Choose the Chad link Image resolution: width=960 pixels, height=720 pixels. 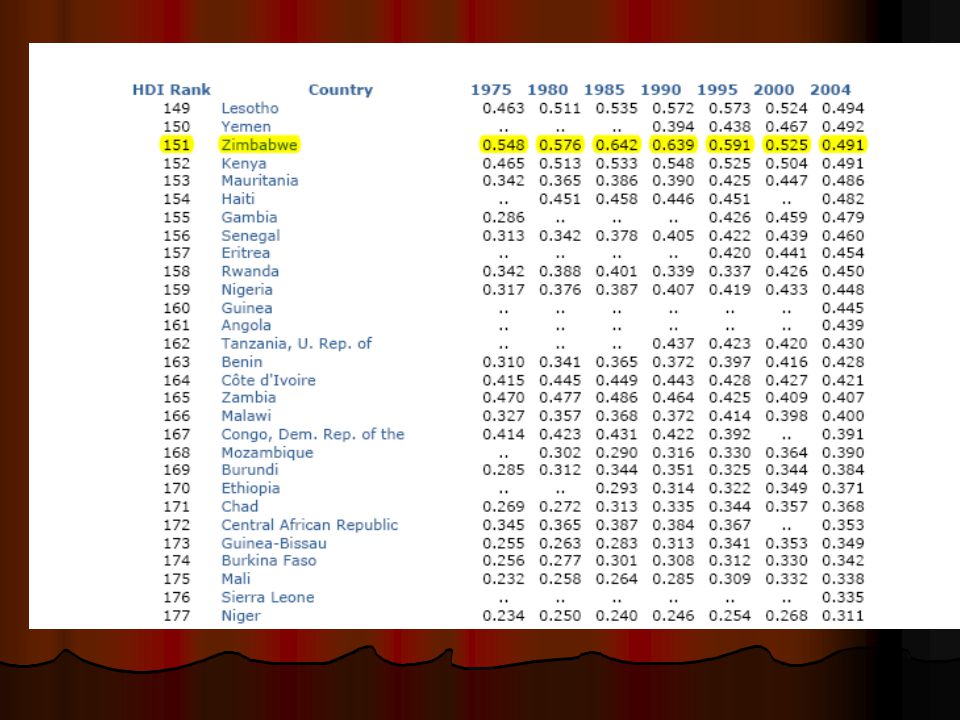tap(239, 506)
